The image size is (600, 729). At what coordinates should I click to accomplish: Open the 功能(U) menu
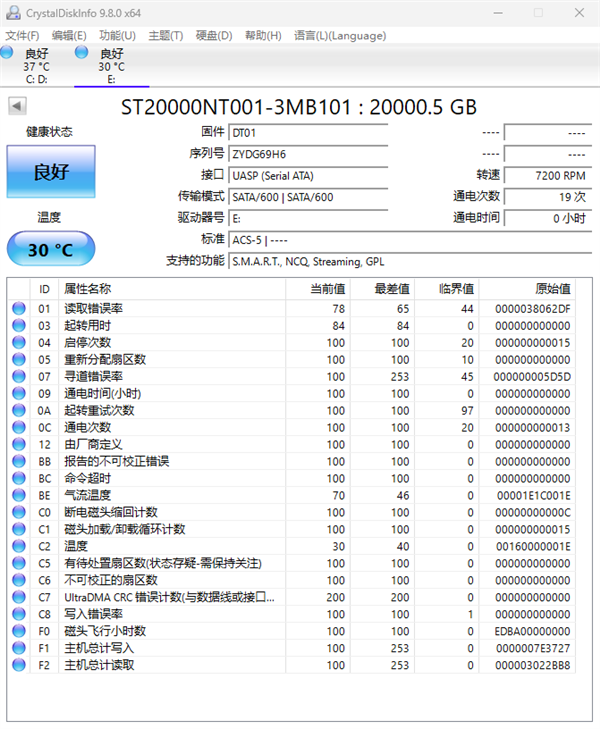point(117,36)
